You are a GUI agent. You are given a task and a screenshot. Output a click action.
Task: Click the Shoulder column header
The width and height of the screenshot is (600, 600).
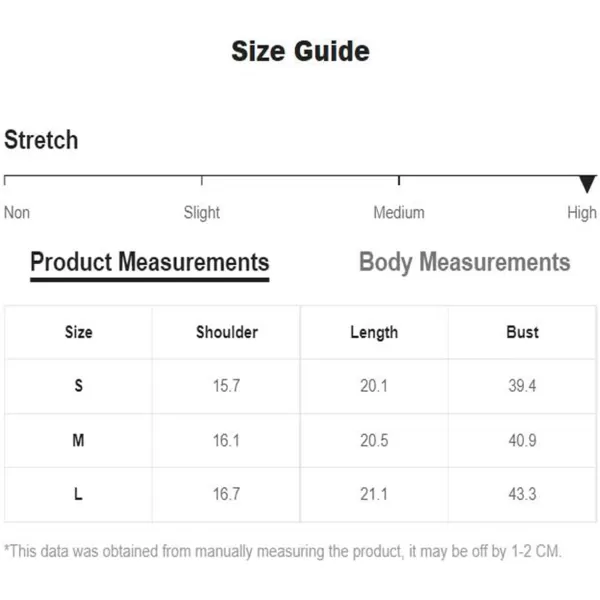point(227,332)
